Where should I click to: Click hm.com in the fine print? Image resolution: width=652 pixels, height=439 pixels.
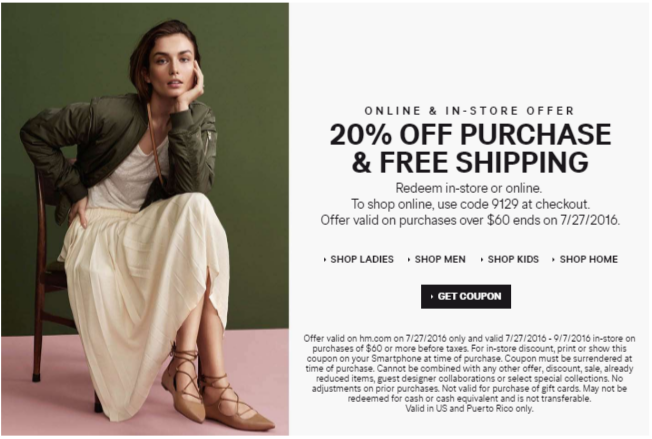pyautogui.click(x=375, y=338)
